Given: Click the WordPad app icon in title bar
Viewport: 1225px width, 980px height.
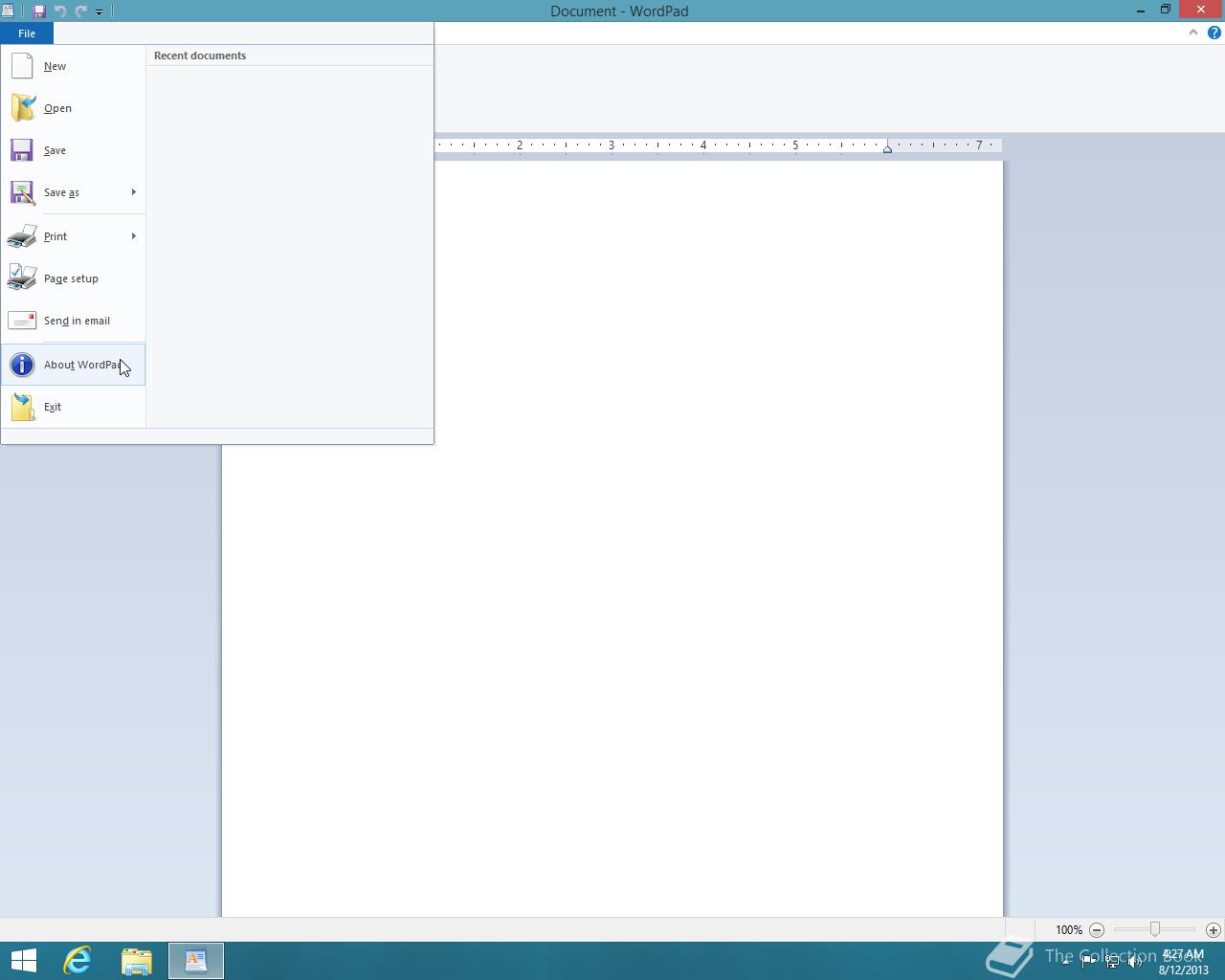Looking at the screenshot, I should [8, 11].
